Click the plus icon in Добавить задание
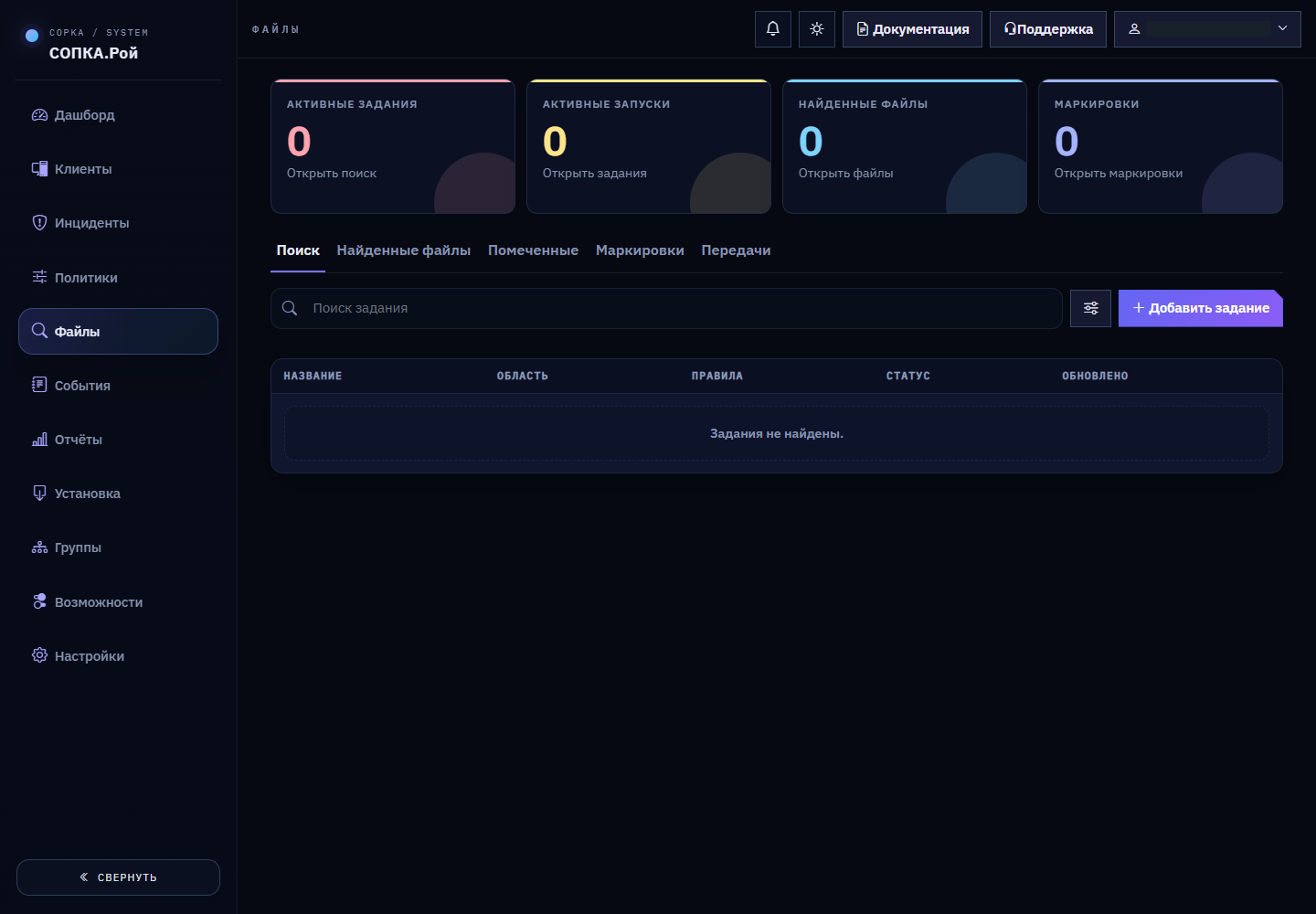The width and height of the screenshot is (1316, 914). click(x=1139, y=308)
